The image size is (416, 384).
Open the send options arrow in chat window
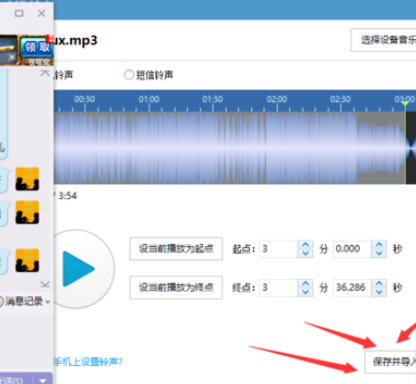[43, 380]
